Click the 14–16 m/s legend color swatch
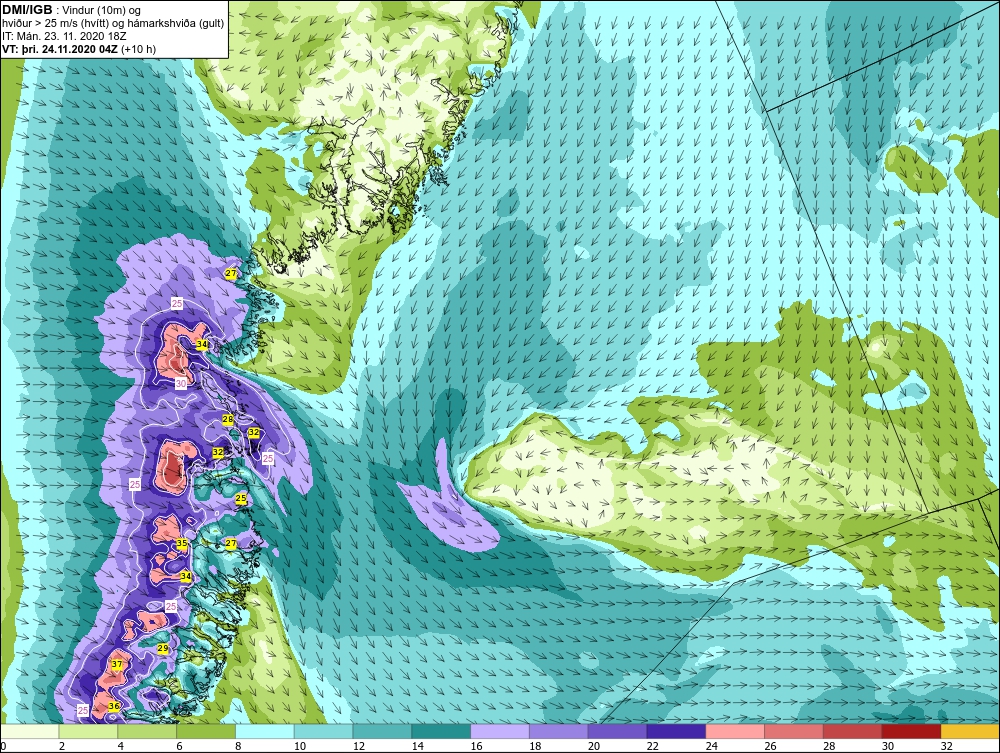Viewport: 1000px width, 753px height. pos(441,731)
